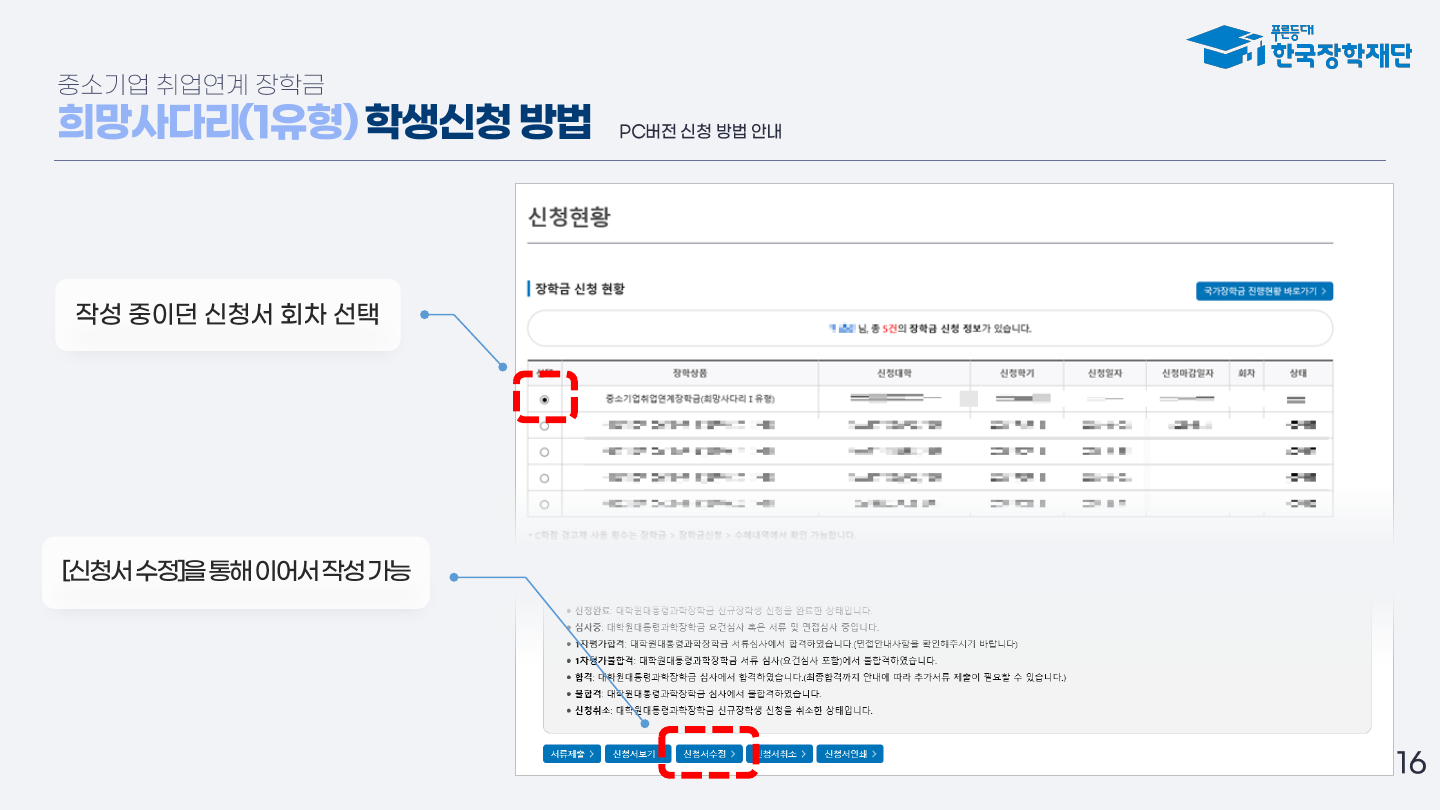Click the 신청일자 column header
Viewport: 1440px width, 810px height.
pos(1105,373)
